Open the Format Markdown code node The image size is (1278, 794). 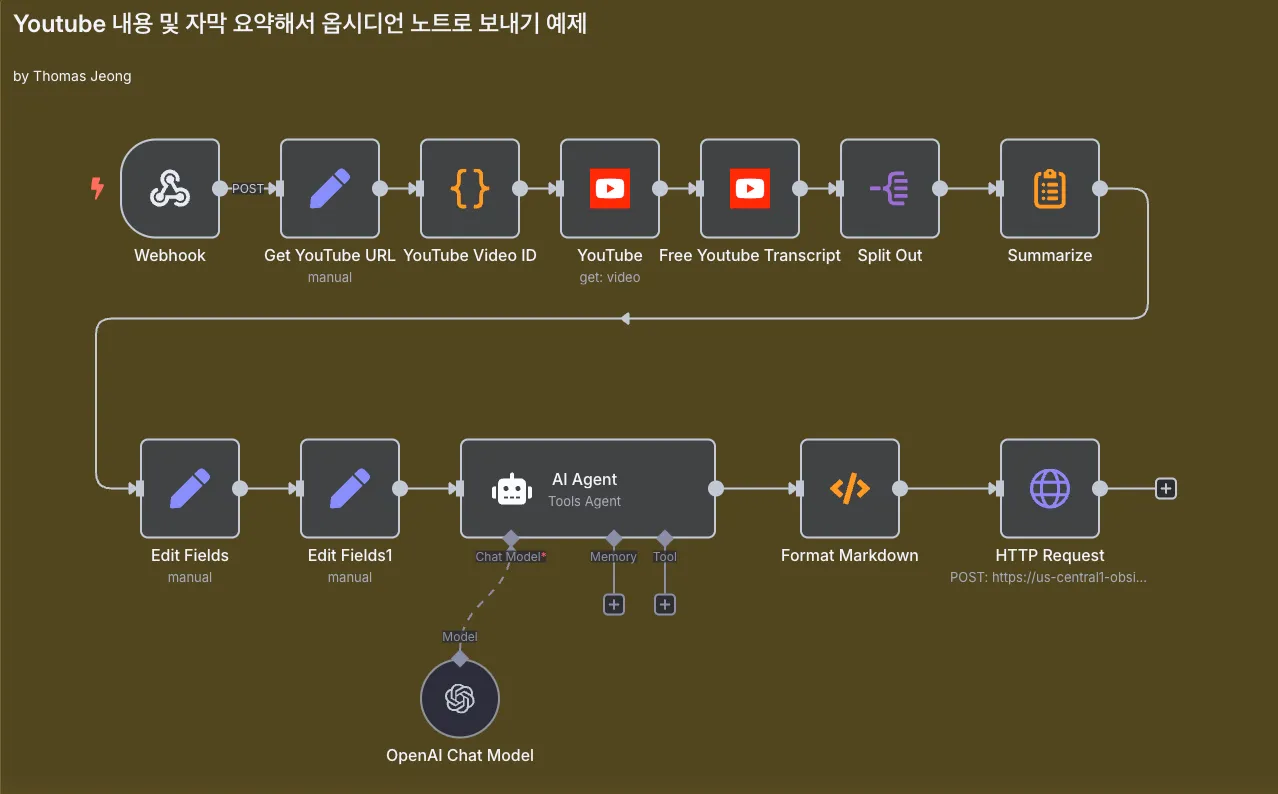[849, 488]
